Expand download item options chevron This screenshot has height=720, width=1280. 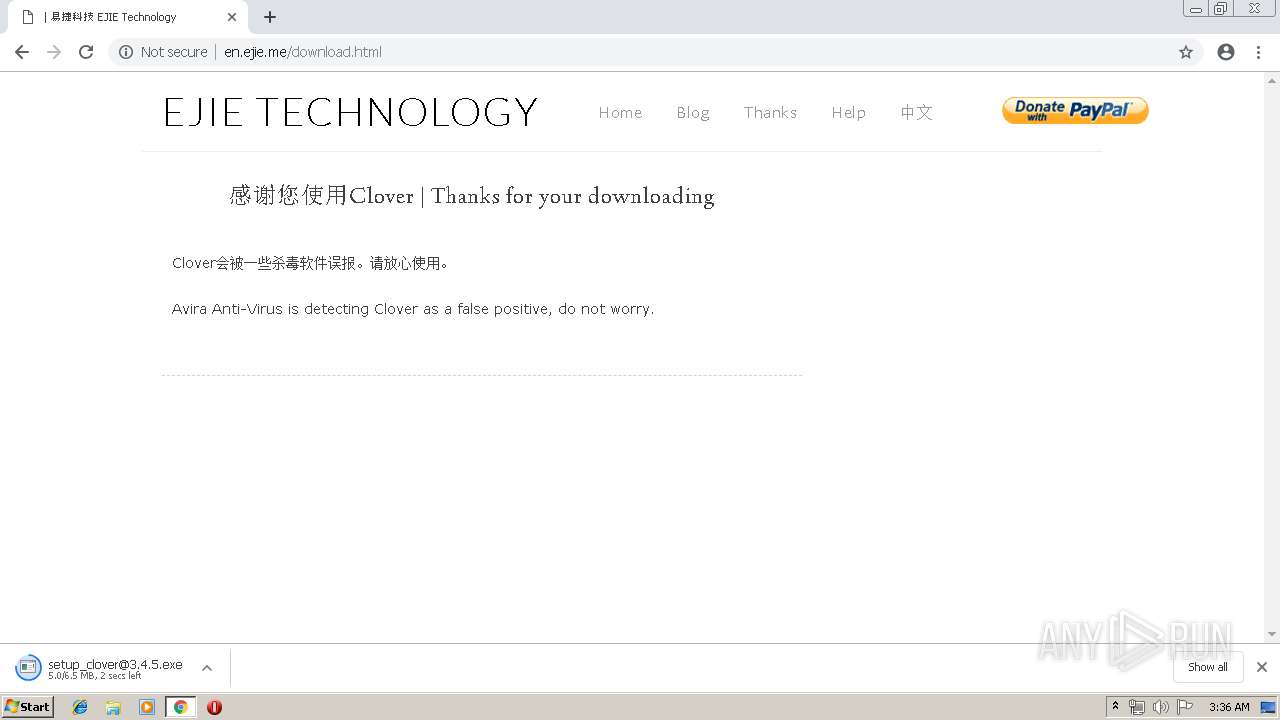(207, 668)
